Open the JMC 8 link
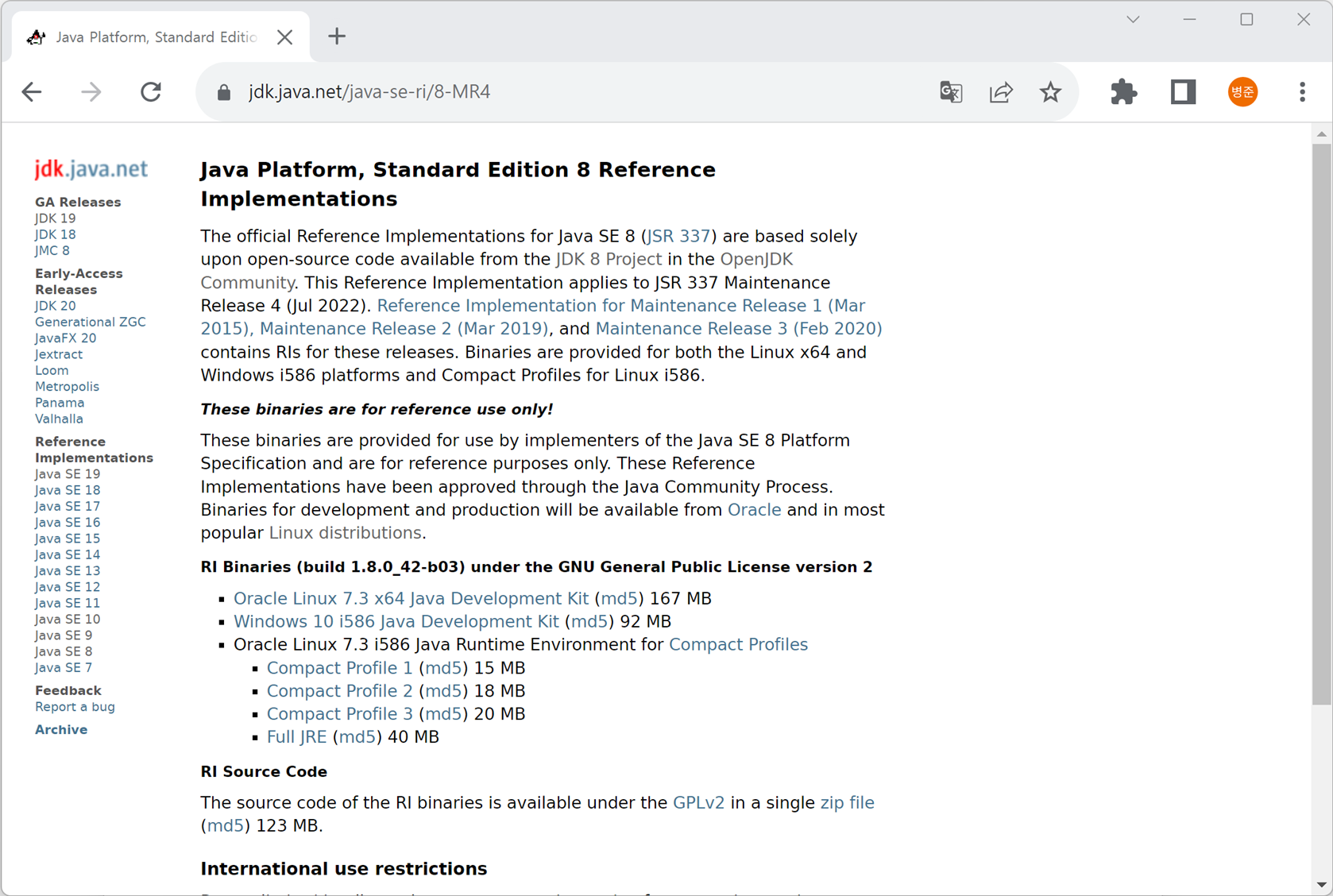This screenshot has width=1333, height=896. [52, 250]
